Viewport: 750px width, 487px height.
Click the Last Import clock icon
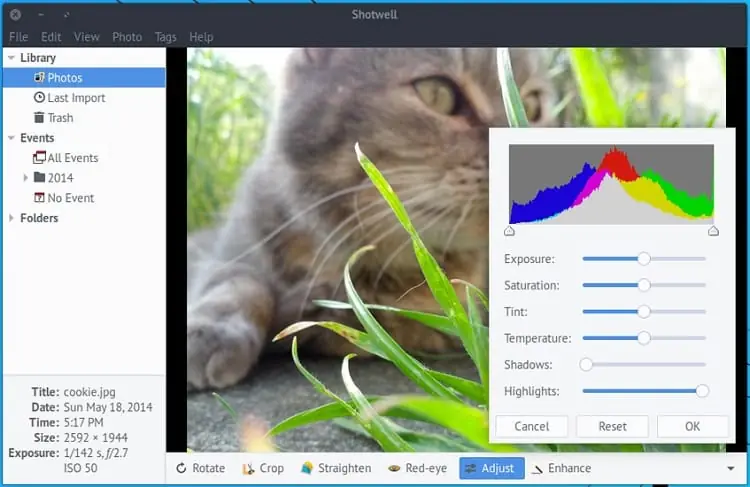point(39,98)
